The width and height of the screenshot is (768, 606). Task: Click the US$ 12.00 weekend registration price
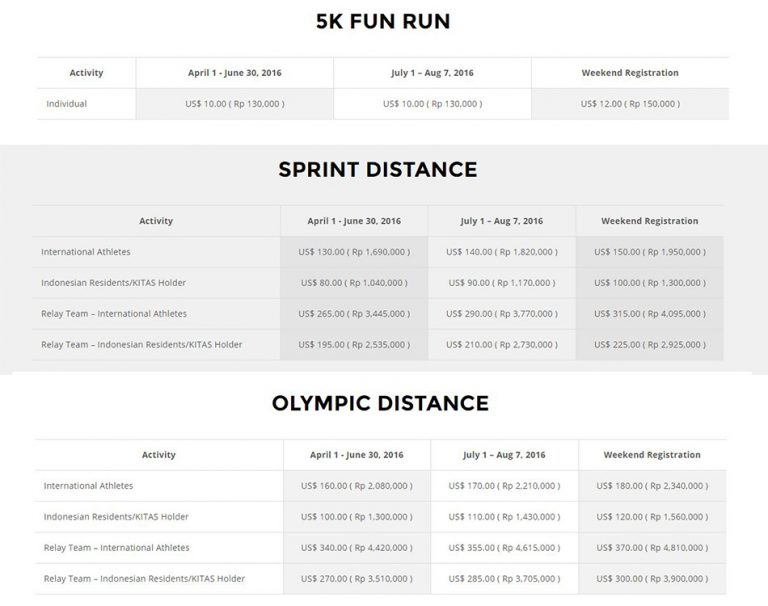[629, 103]
